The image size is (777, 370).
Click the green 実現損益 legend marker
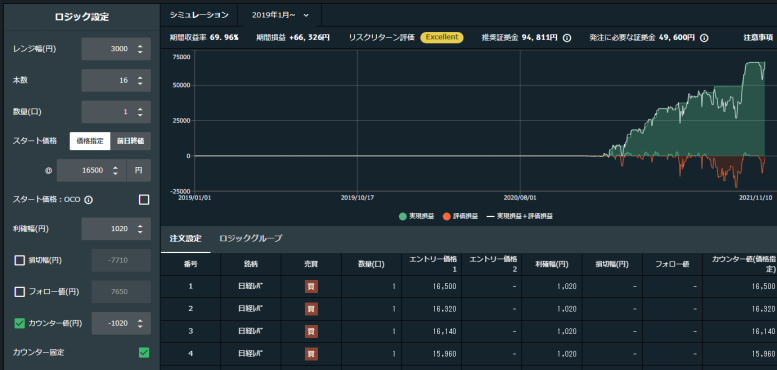point(403,216)
